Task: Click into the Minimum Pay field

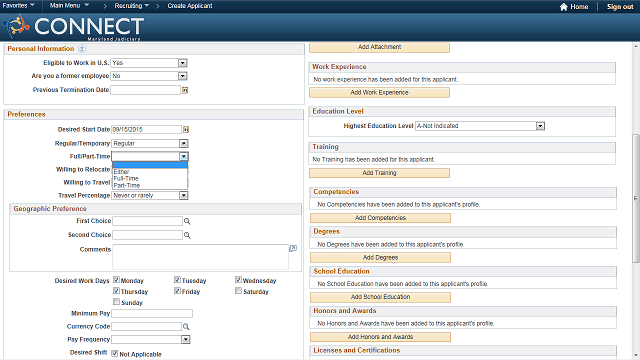Action: coord(152,313)
